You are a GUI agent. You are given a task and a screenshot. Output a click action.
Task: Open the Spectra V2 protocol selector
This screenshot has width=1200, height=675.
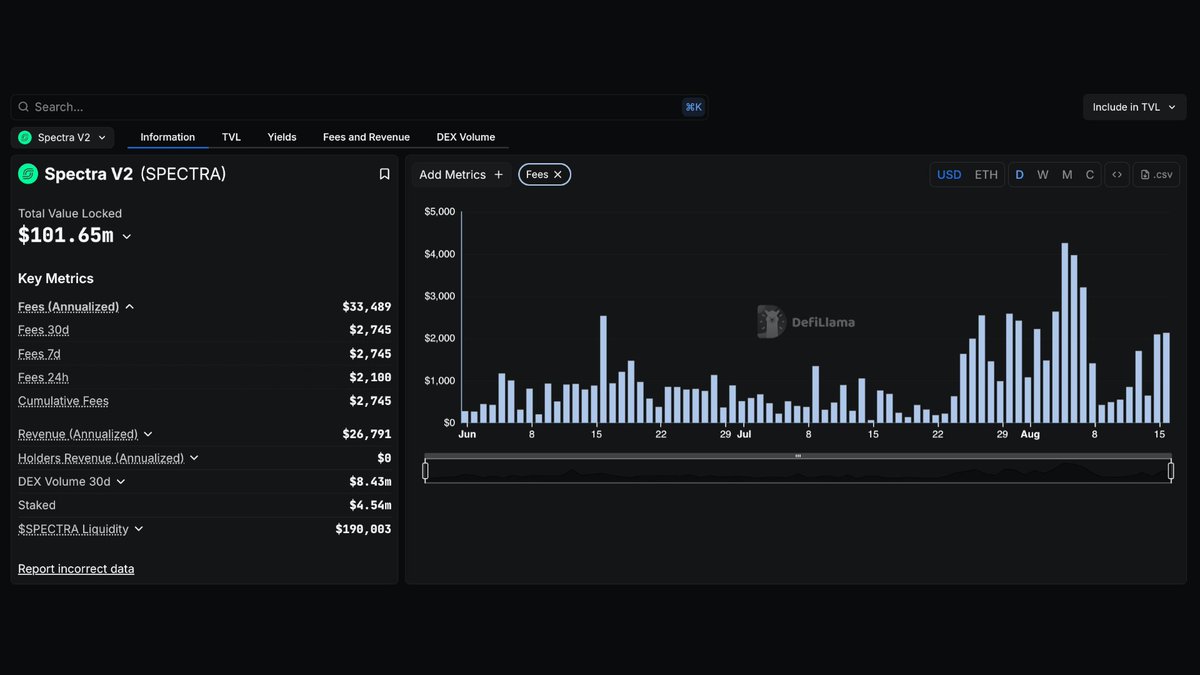(x=62, y=138)
